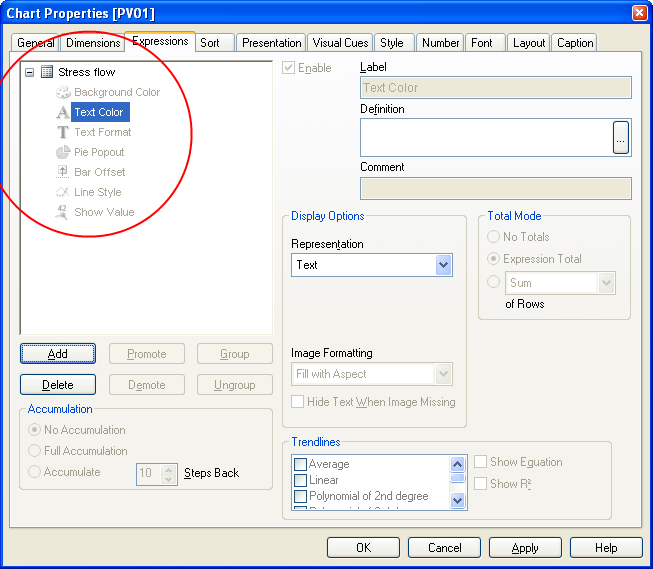Image resolution: width=653 pixels, height=569 pixels.
Task: Select the Sum of Rows radio button
Action: pyautogui.click(x=493, y=282)
